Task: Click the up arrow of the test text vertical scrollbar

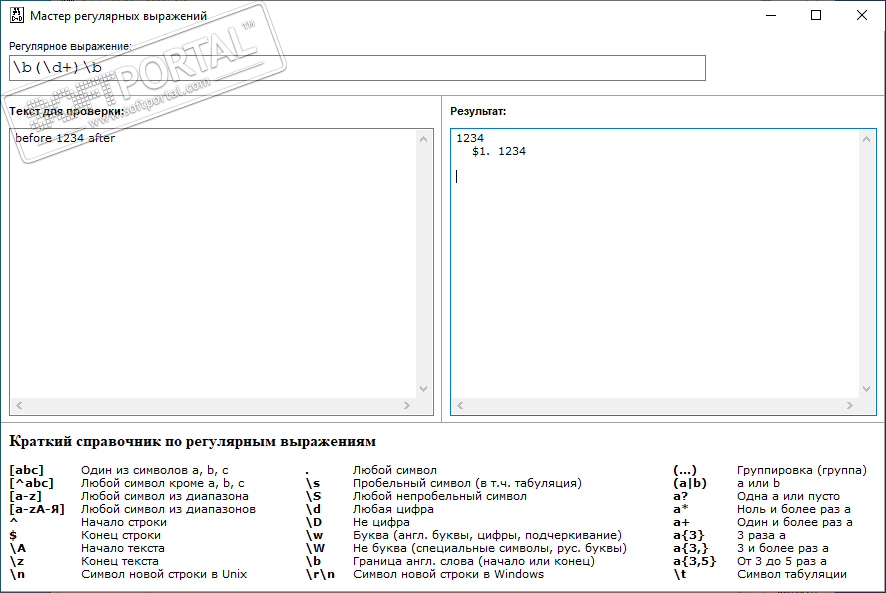Action: (424, 139)
